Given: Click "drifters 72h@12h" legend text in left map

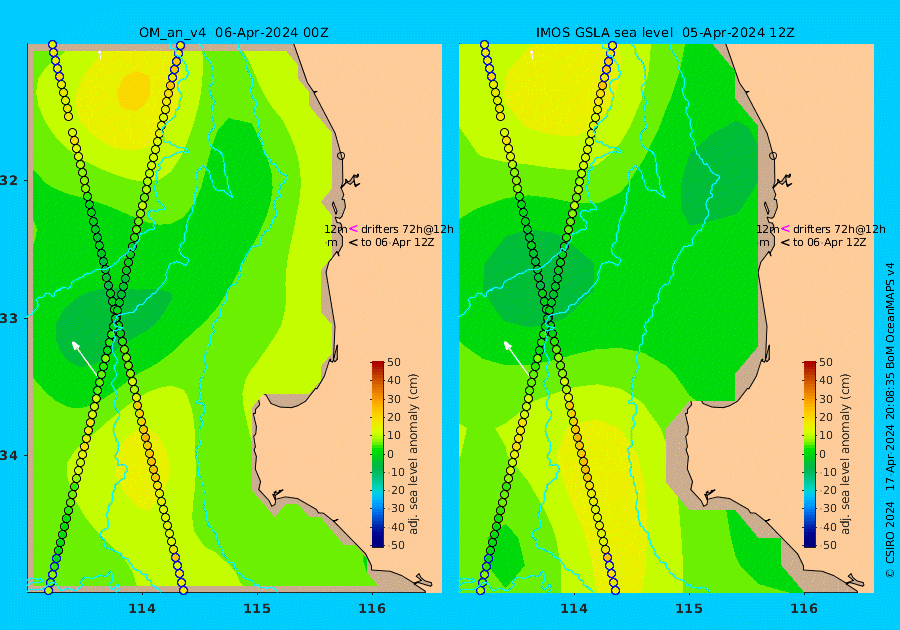Looking at the screenshot, I should coord(407,229).
